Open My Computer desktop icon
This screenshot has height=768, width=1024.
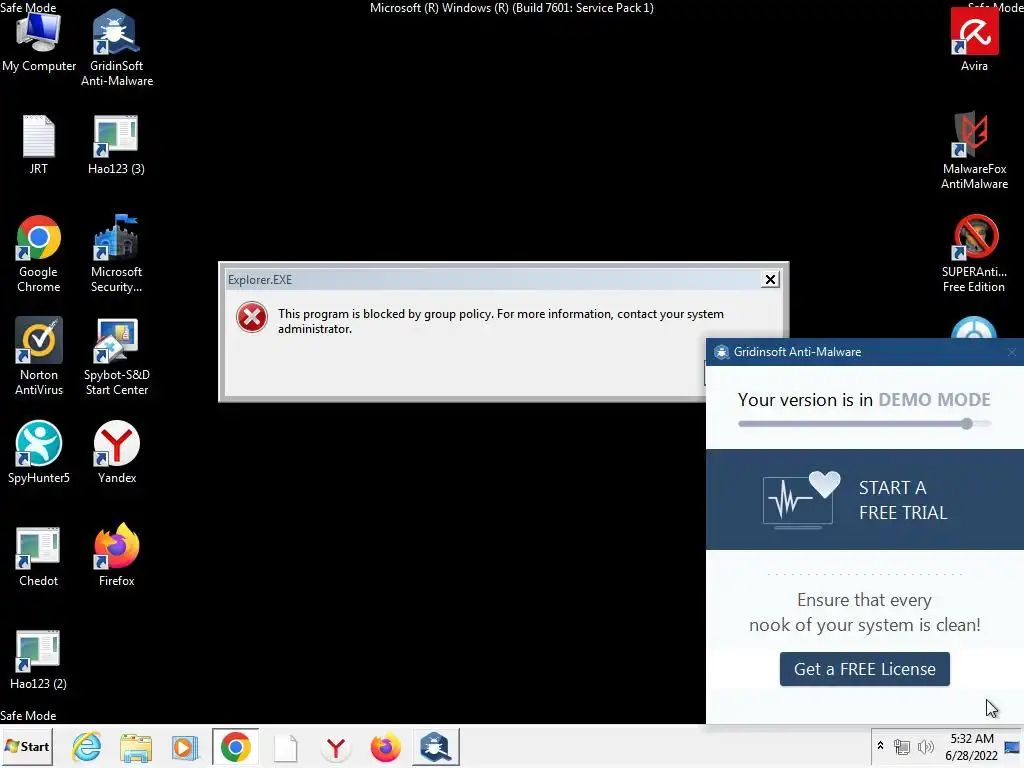pyautogui.click(x=39, y=42)
